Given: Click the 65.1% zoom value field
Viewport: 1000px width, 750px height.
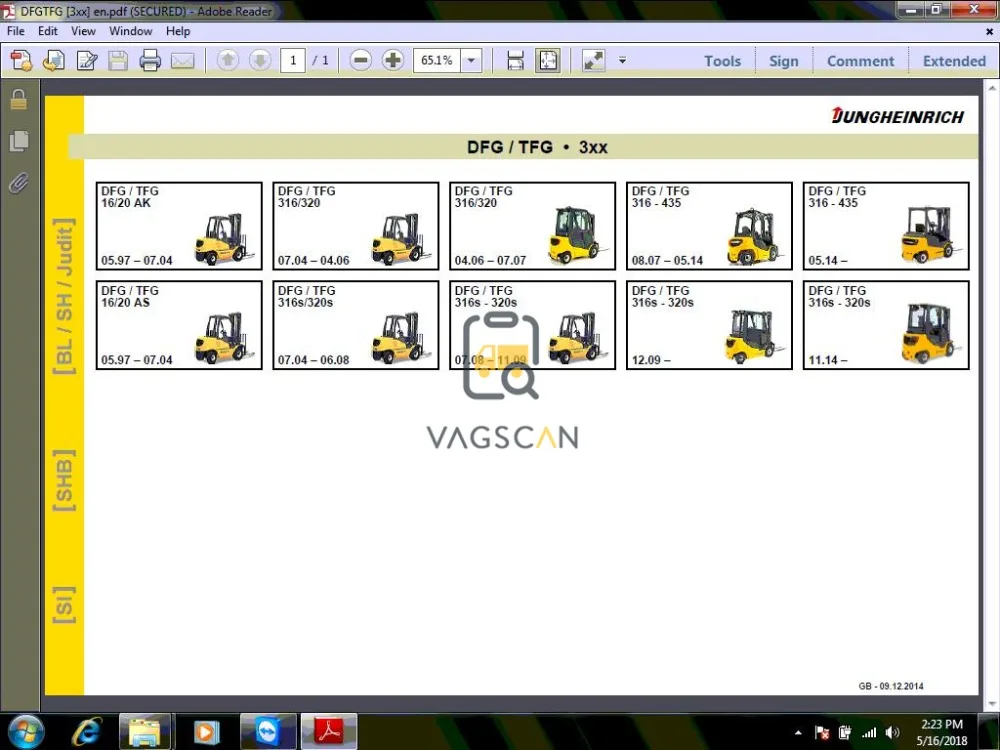Looking at the screenshot, I should click(x=437, y=61).
